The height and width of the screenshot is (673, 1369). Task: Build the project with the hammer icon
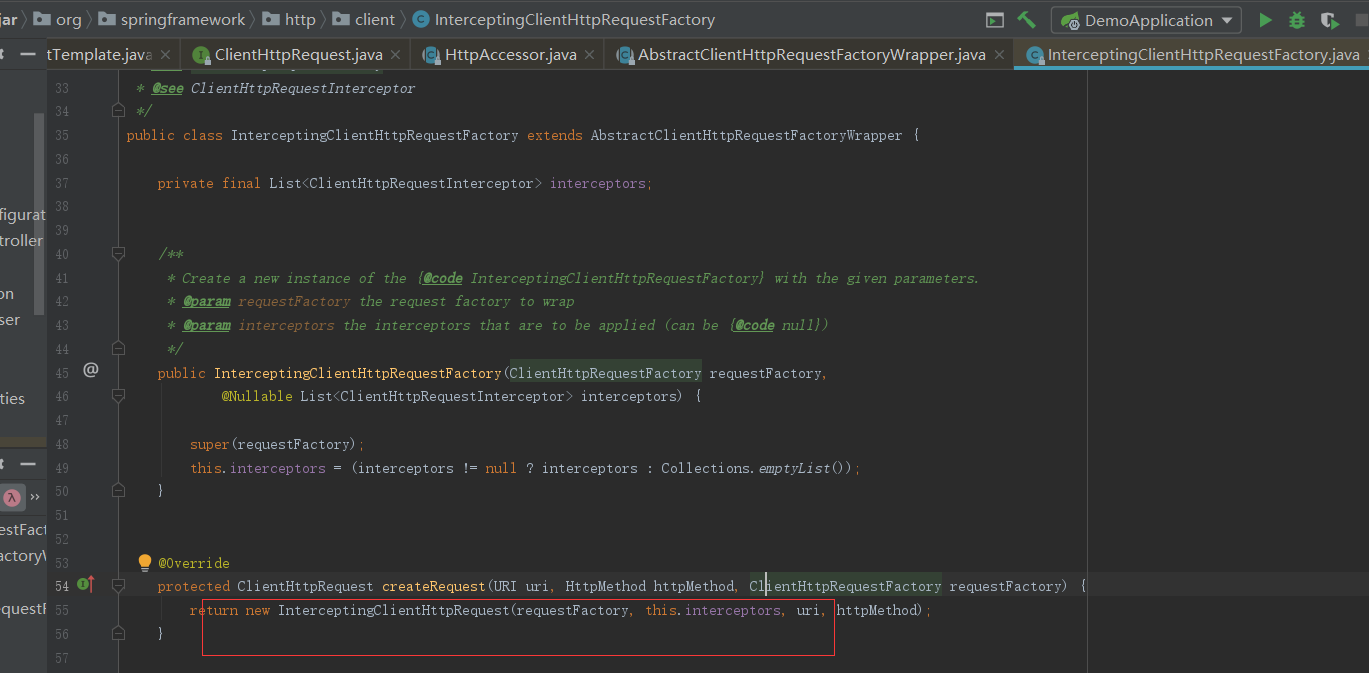tap(1026, 20)
